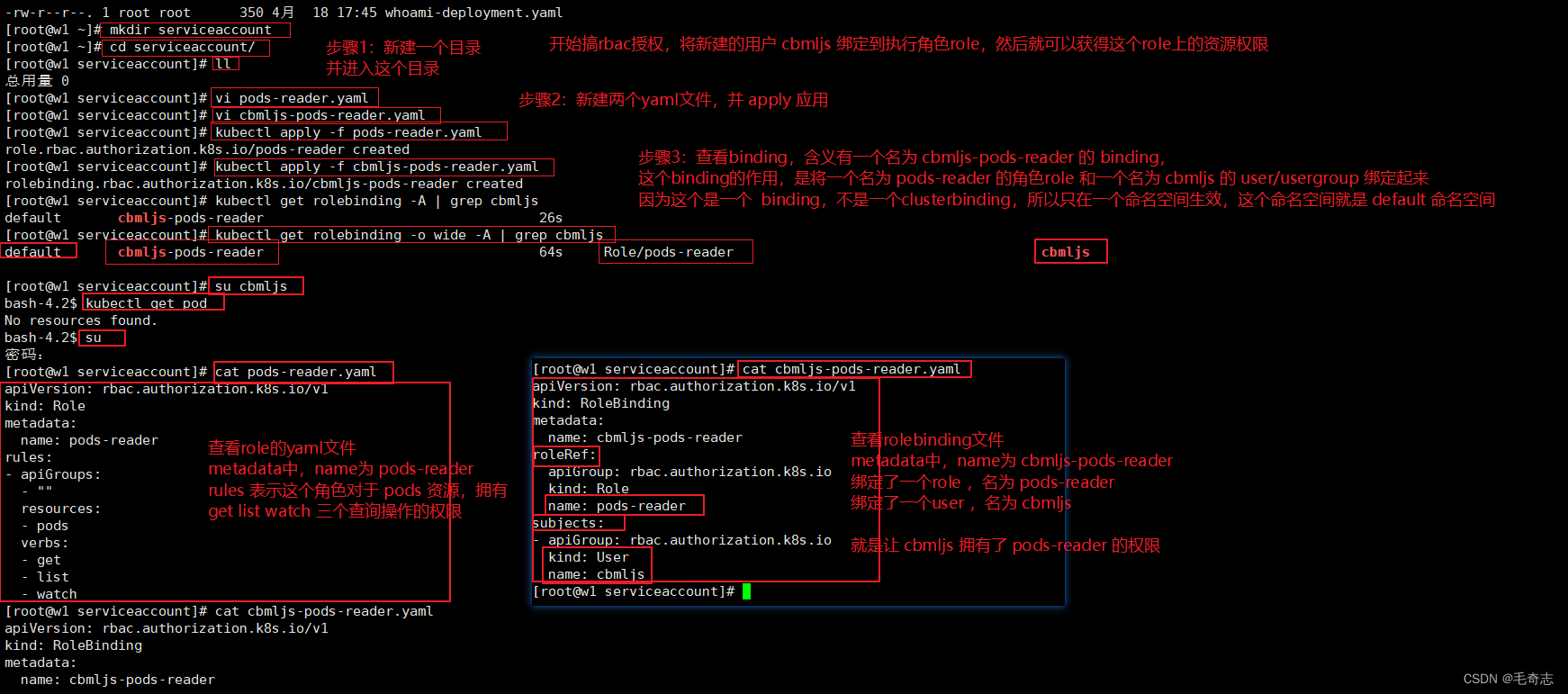Click 'default' namespace in the 64s row
1568x694 pixels.
[x=32, y=252]
